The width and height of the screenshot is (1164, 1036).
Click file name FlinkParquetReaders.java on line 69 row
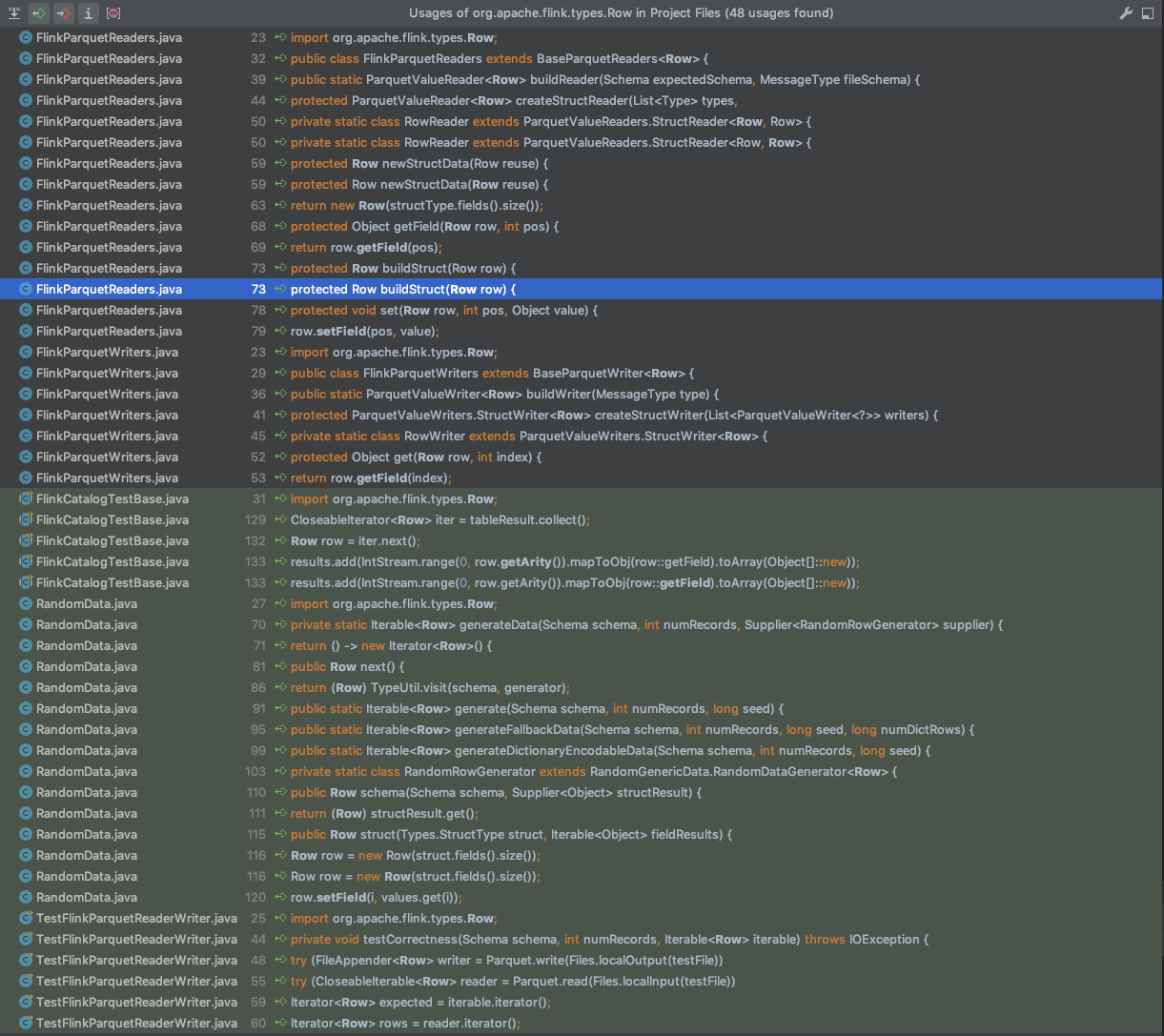(109, 248)
